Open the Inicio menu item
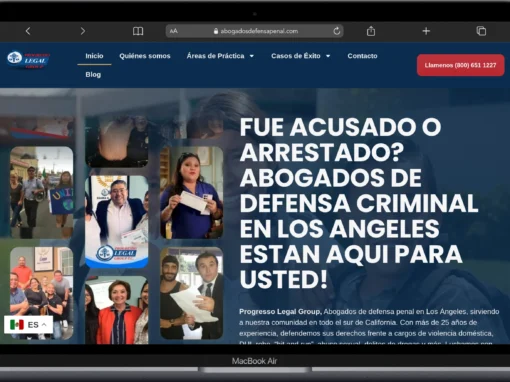510x382 pixels. 94,56
